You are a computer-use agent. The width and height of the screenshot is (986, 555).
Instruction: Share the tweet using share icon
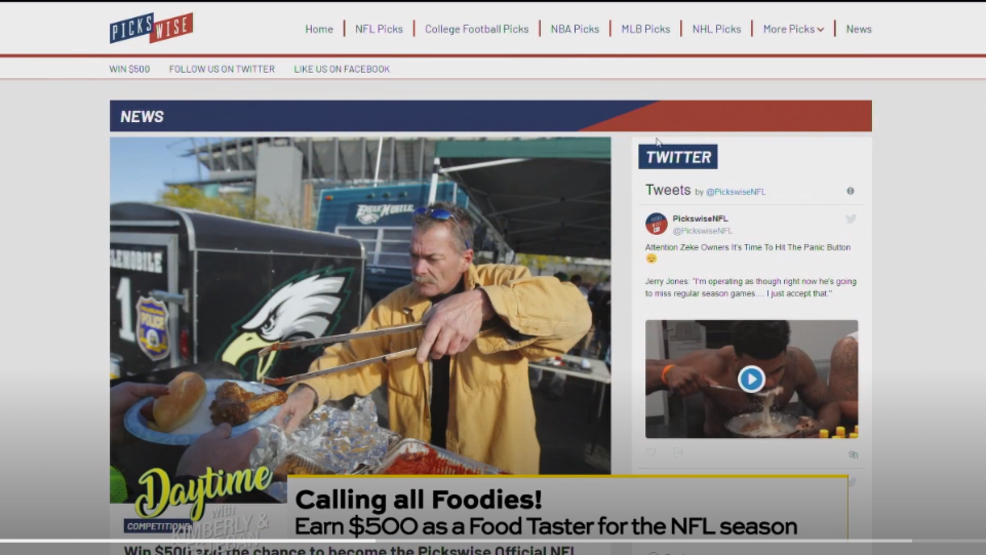click(678, 453)
